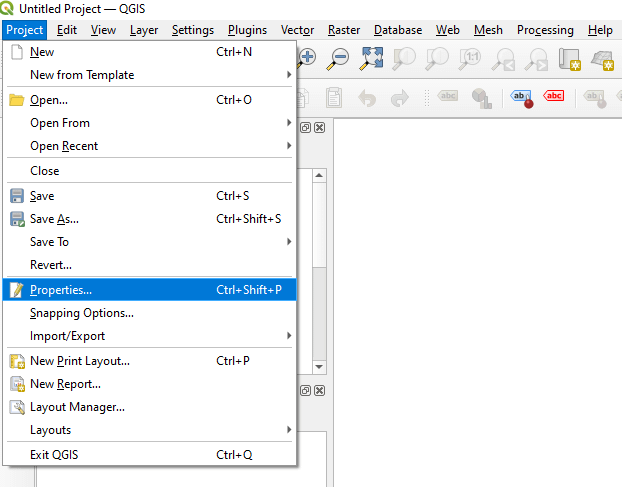Select Snapping Options... entry

coord(81,313)
